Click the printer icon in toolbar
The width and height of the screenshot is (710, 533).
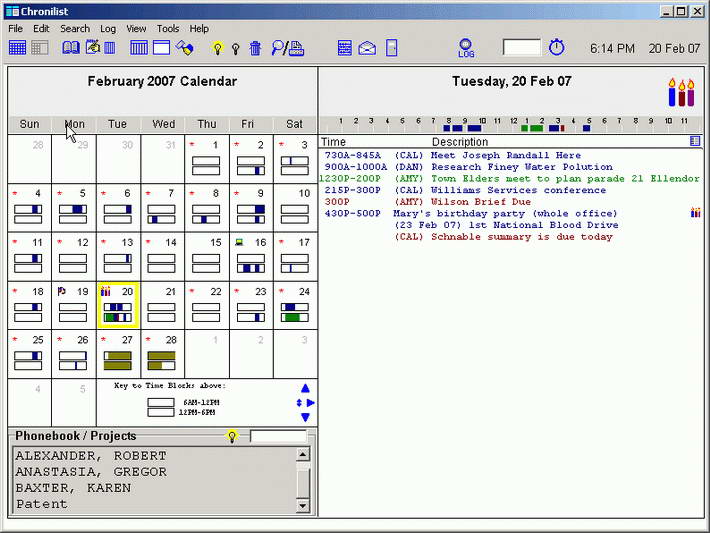297,48
